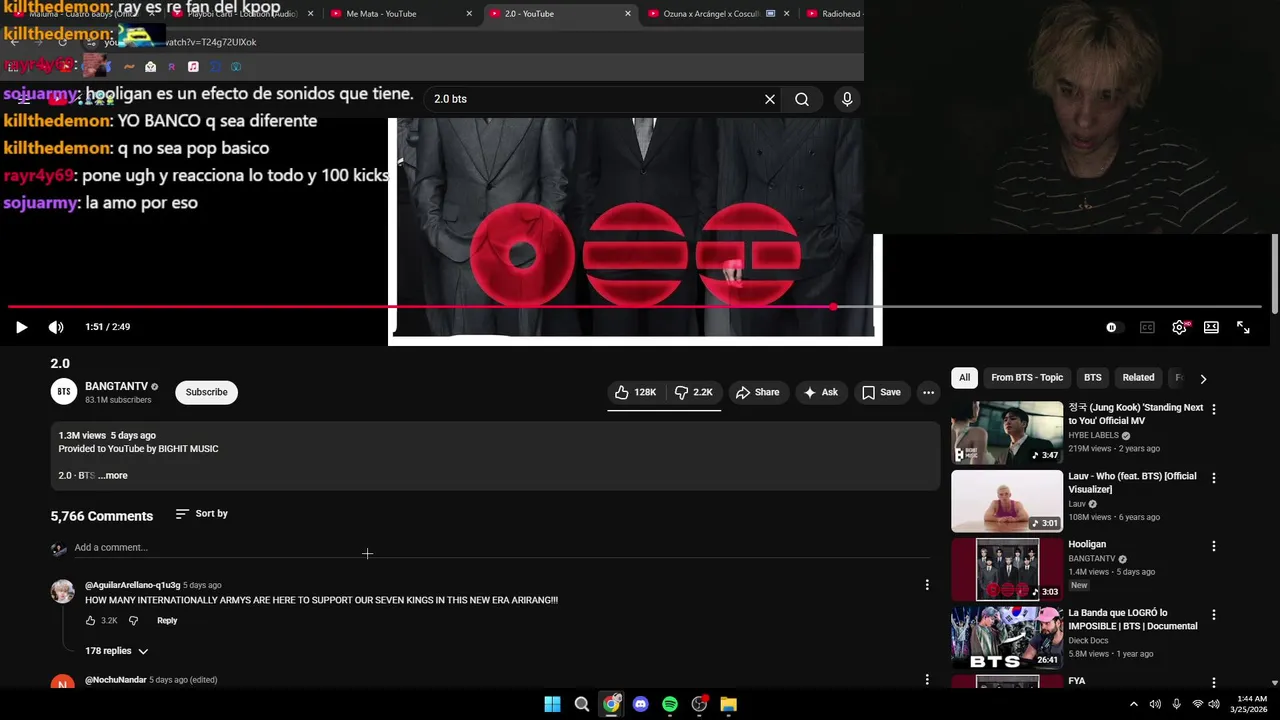Open options for 'Lauv - Who' video
1280x720 pixels.
click(1214, 478)
